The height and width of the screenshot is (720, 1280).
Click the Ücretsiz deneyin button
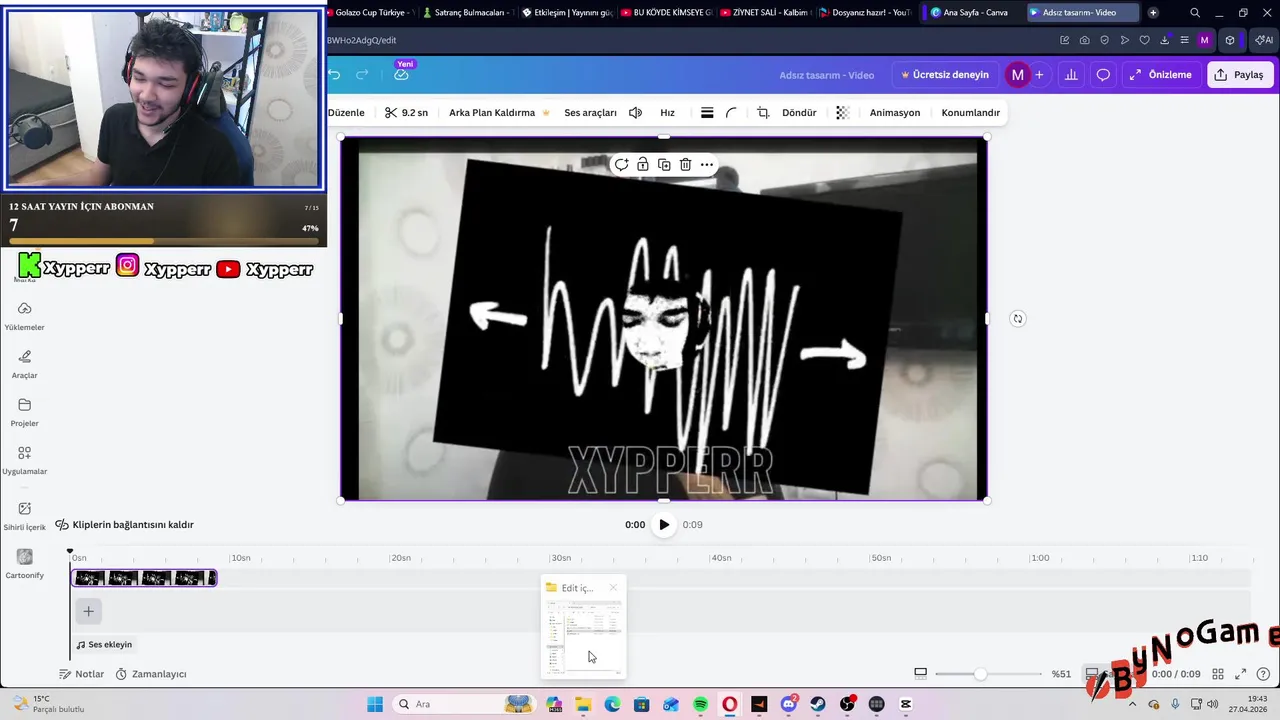point(944,75)
